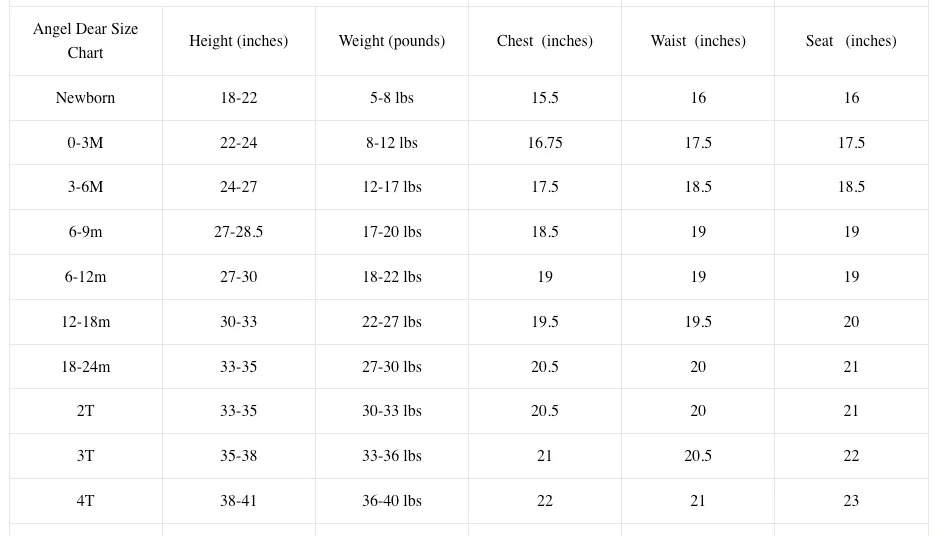Click the 3T size label

tap(85, 456)
